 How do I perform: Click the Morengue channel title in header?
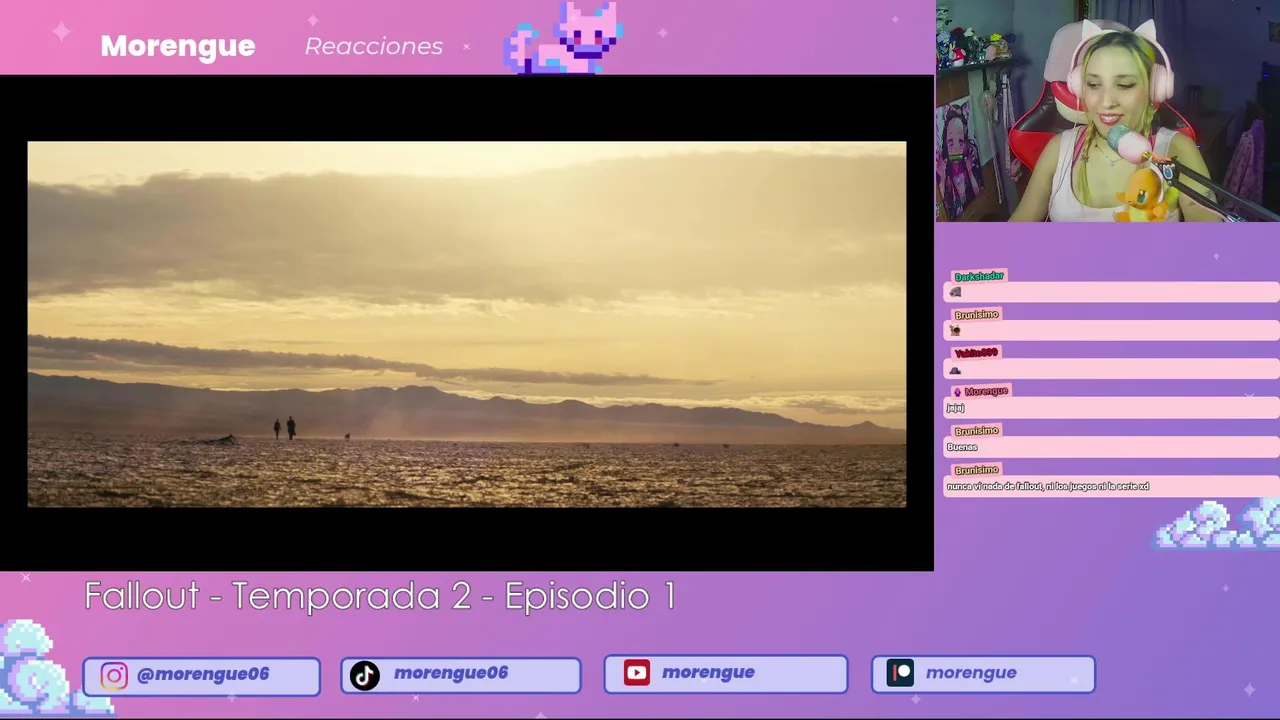[178, 46]
